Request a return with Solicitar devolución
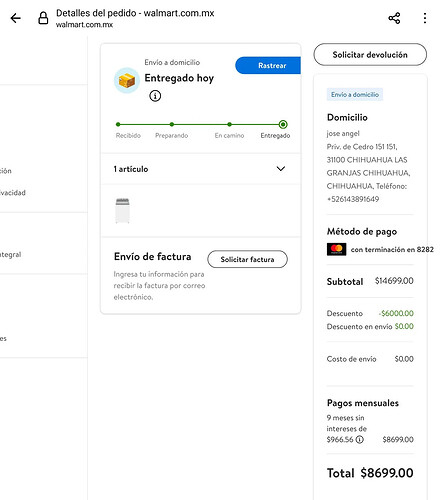Screen dimensions: 440x500 pyautogui.click(x=370, y=55)
